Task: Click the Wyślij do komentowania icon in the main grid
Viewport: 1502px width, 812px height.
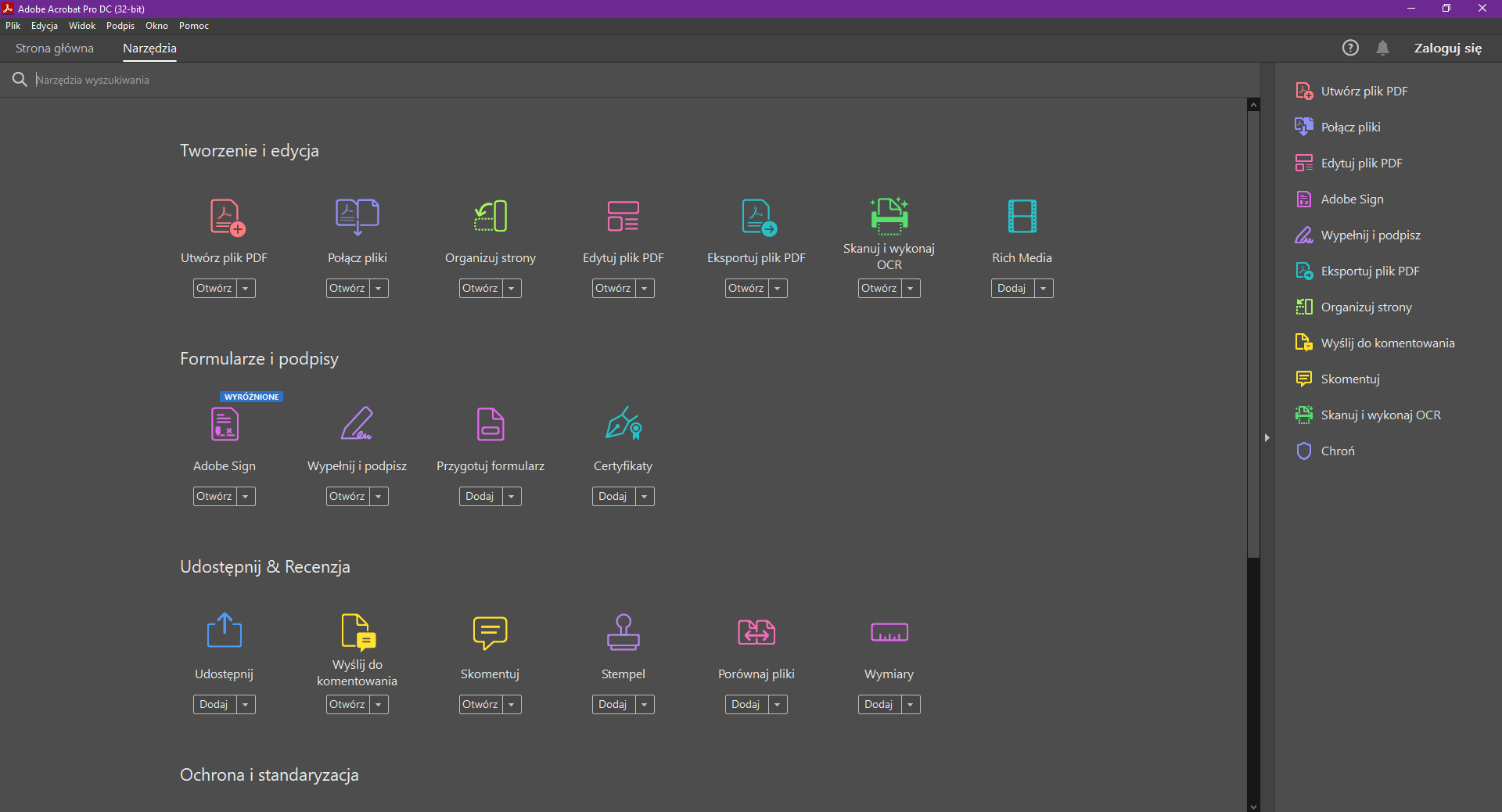Action: [359, 632]
